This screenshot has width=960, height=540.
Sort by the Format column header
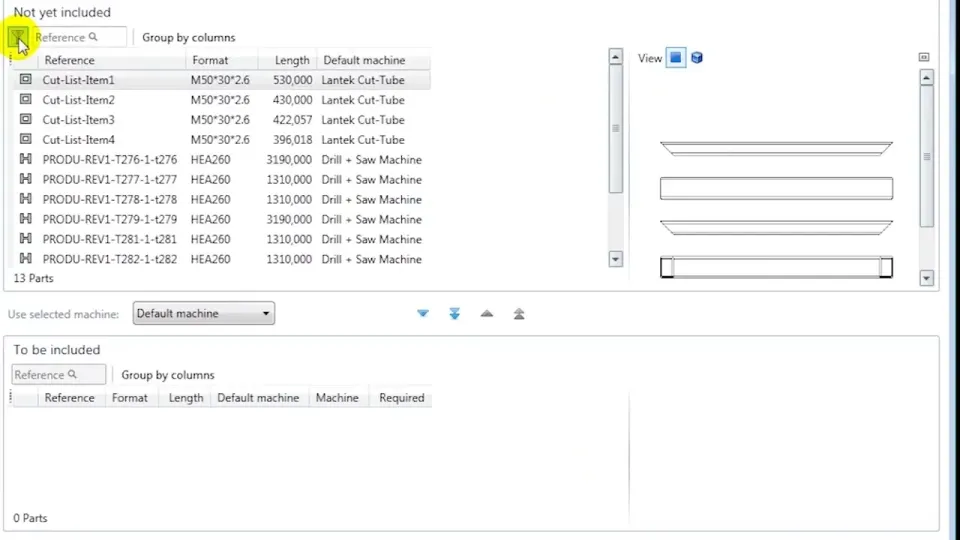coord(210,60)
